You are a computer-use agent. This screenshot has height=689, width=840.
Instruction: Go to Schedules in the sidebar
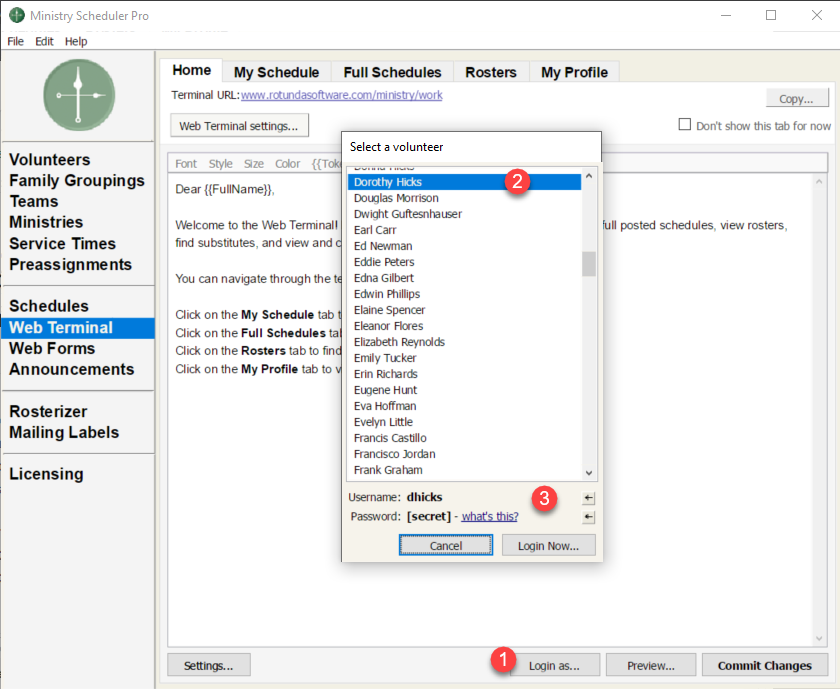pos(49,306)
